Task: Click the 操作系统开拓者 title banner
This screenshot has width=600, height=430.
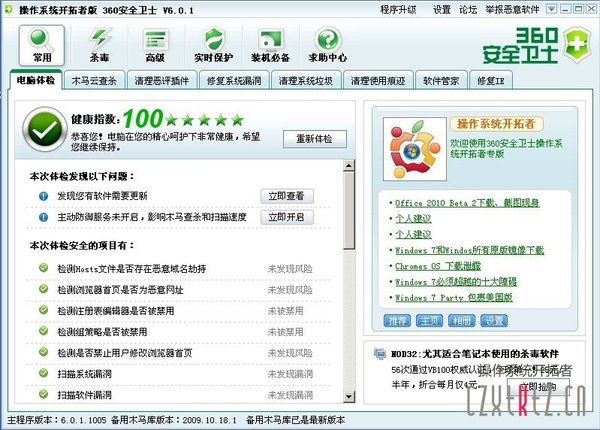Action: [496, 124]
